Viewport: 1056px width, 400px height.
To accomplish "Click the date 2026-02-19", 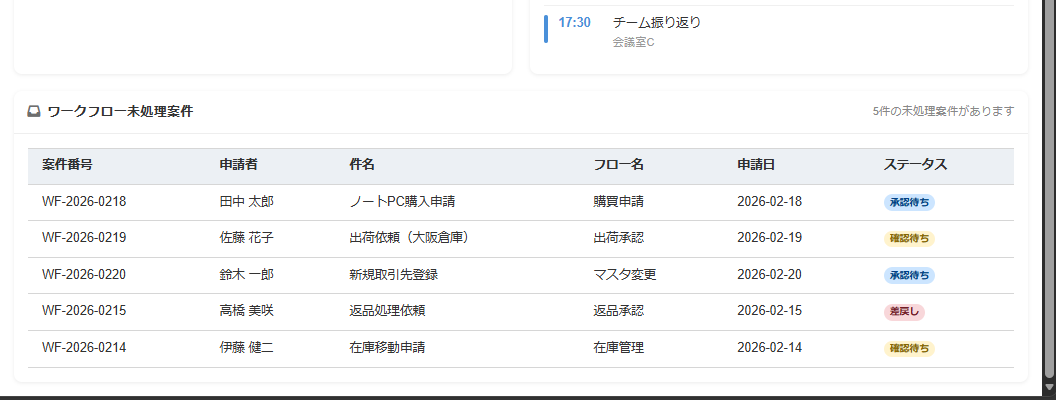I will coord(770,238).
